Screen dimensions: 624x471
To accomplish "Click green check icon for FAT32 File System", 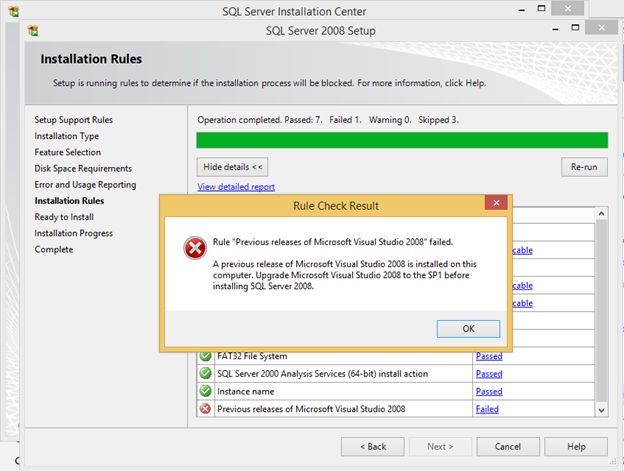I will [x=205, y=356].
